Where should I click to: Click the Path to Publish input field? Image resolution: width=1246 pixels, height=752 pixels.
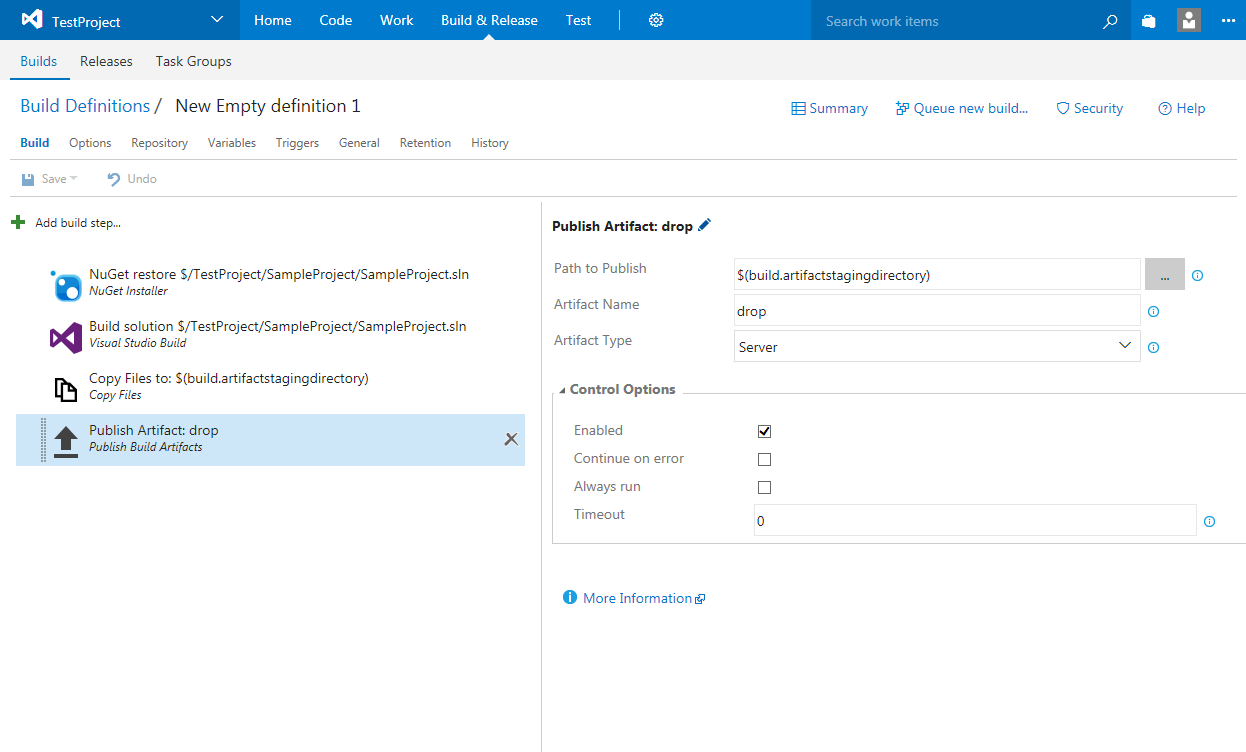pyautogui.click(x=936, y=275)
